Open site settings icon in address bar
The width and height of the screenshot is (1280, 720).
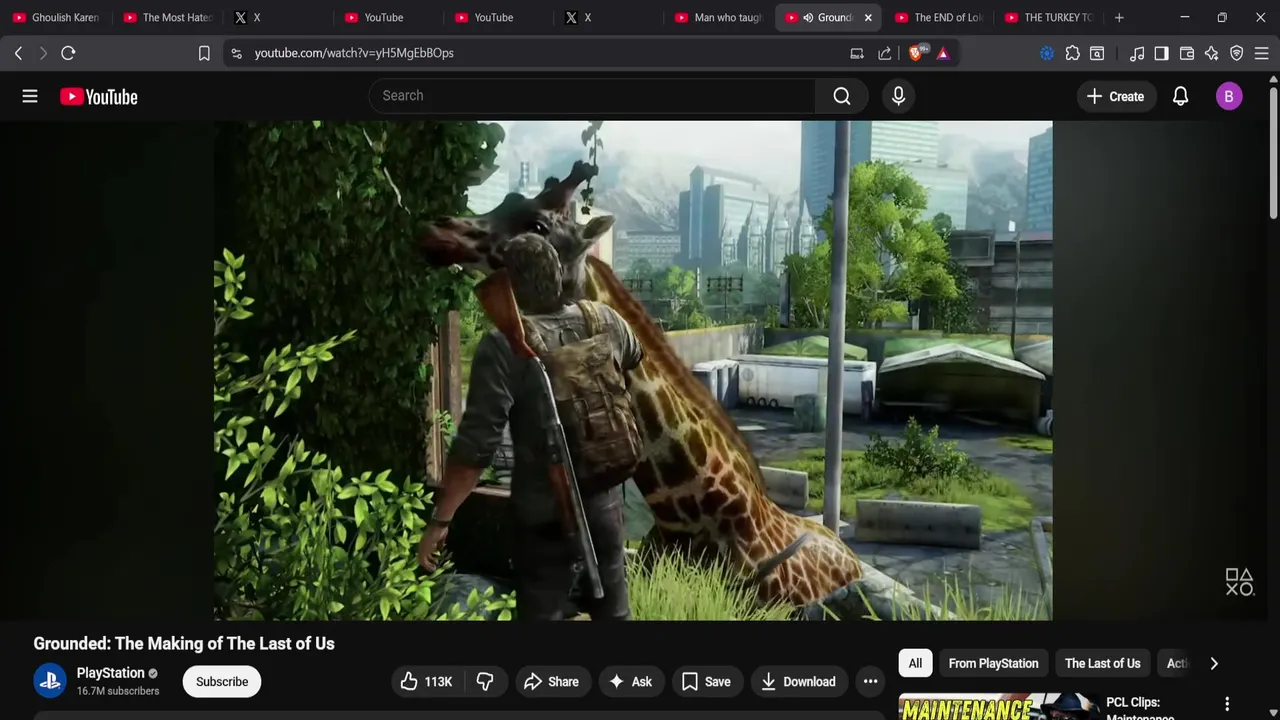click(x=236, y=53)
